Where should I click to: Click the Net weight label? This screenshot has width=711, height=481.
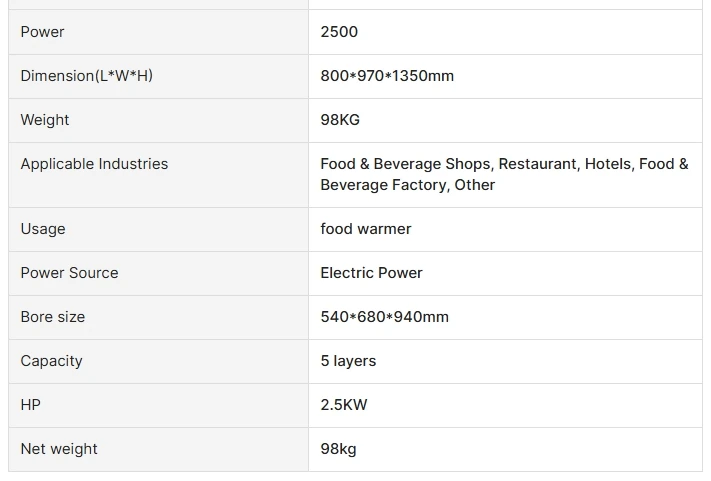59,449
